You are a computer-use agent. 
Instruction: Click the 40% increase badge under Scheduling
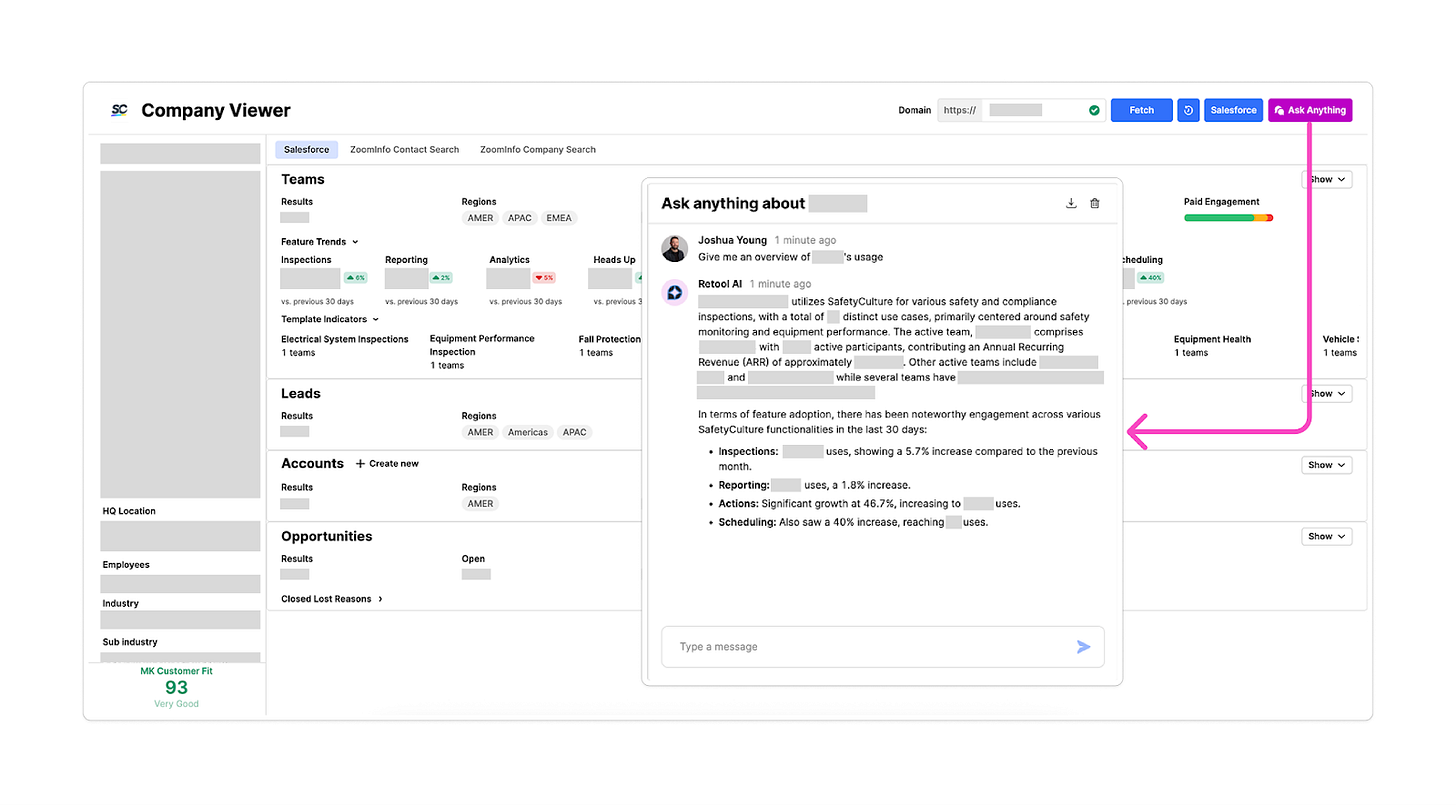tap(1150, 278)
